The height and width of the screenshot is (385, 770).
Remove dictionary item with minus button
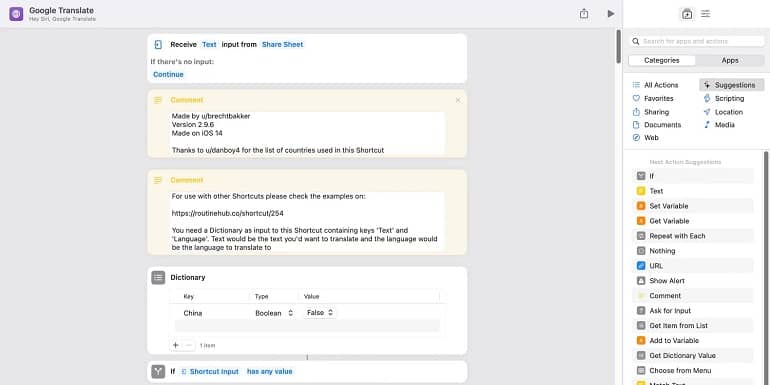coord(189,345)
